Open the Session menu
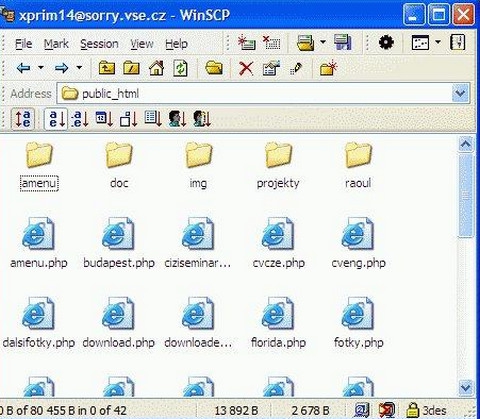 [x=99, y=44]
